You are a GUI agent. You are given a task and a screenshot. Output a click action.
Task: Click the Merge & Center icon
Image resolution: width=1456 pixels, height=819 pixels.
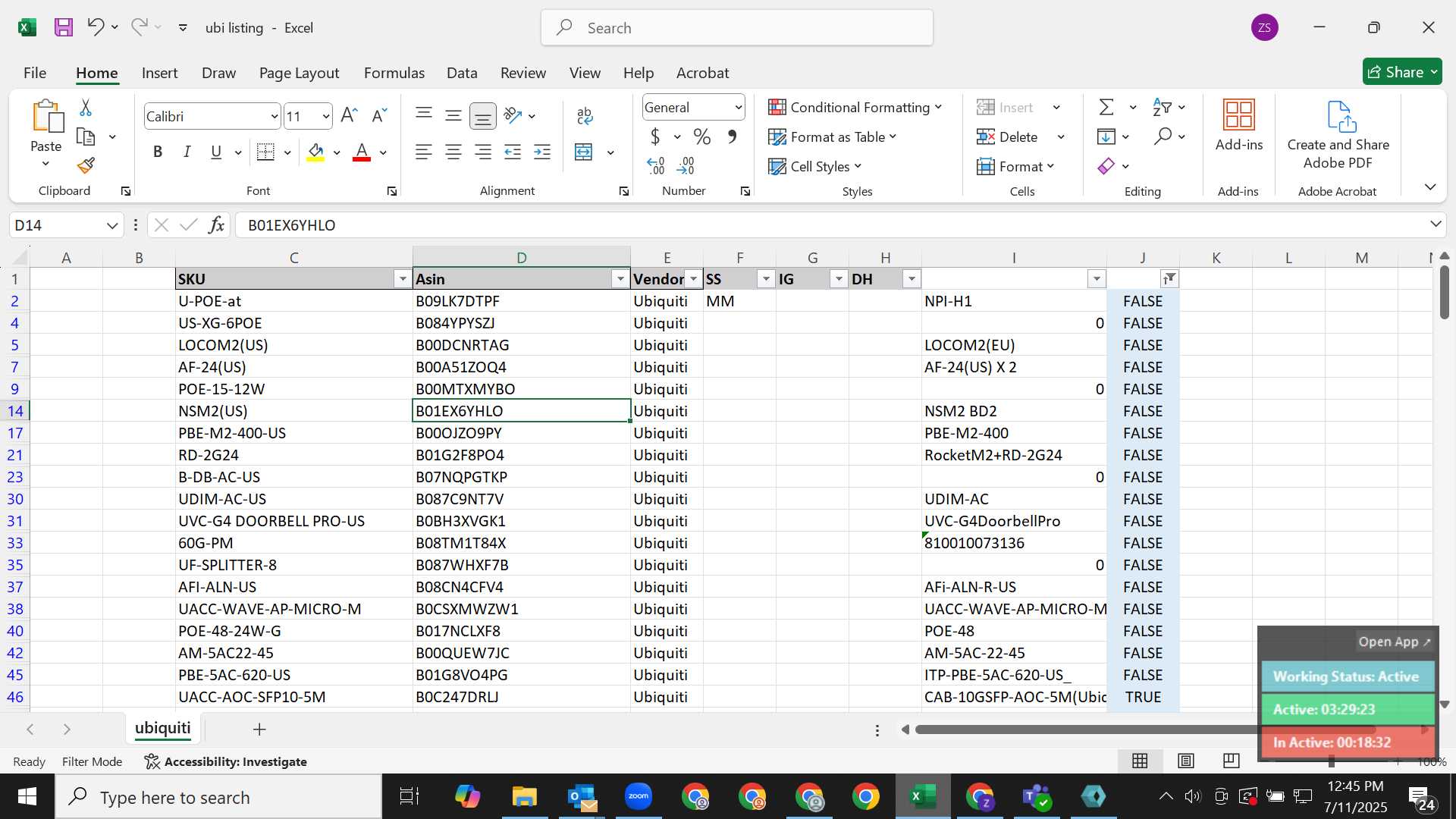tap(584, 152)
